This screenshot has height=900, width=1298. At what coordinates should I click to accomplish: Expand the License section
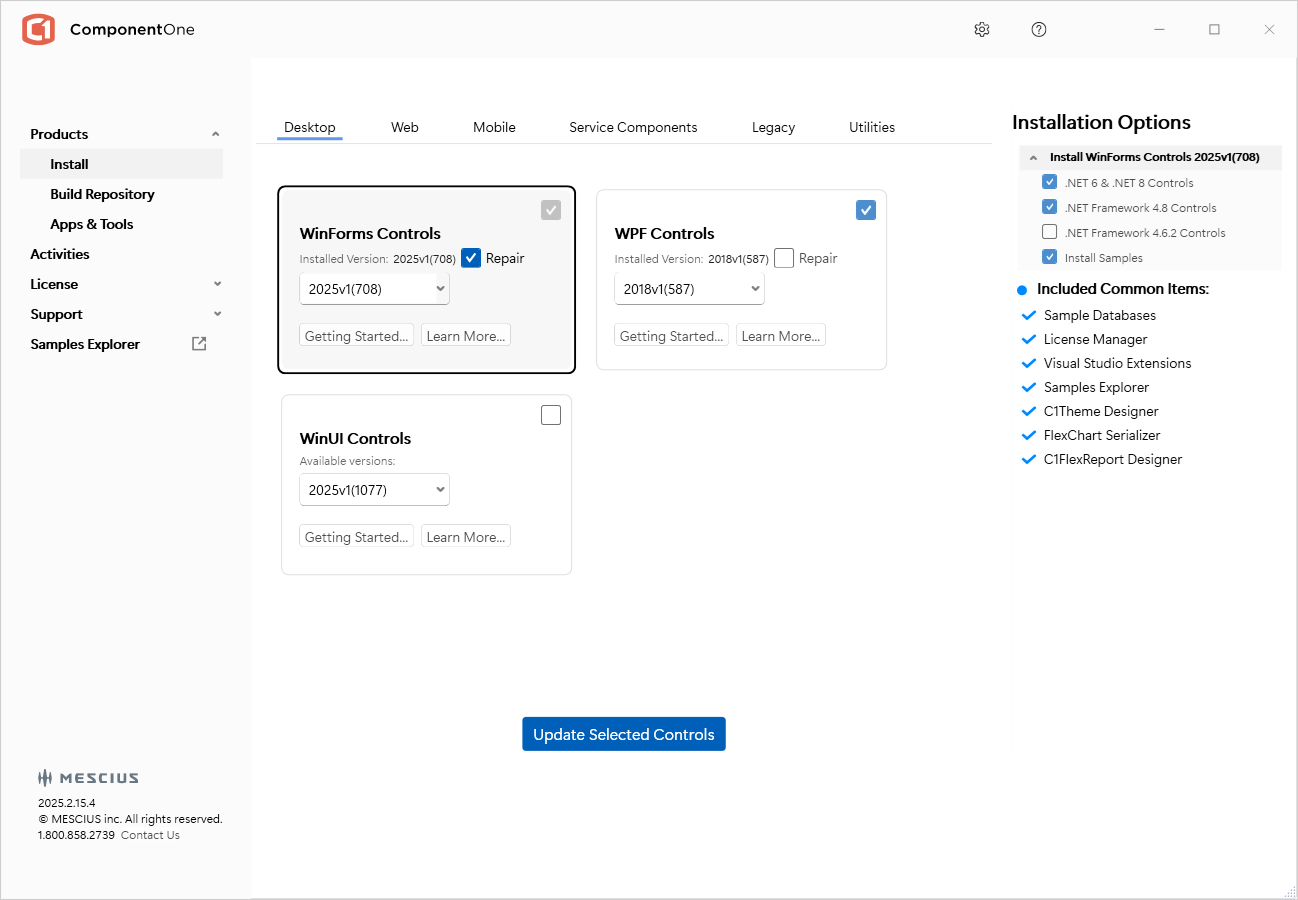(217, 284)
